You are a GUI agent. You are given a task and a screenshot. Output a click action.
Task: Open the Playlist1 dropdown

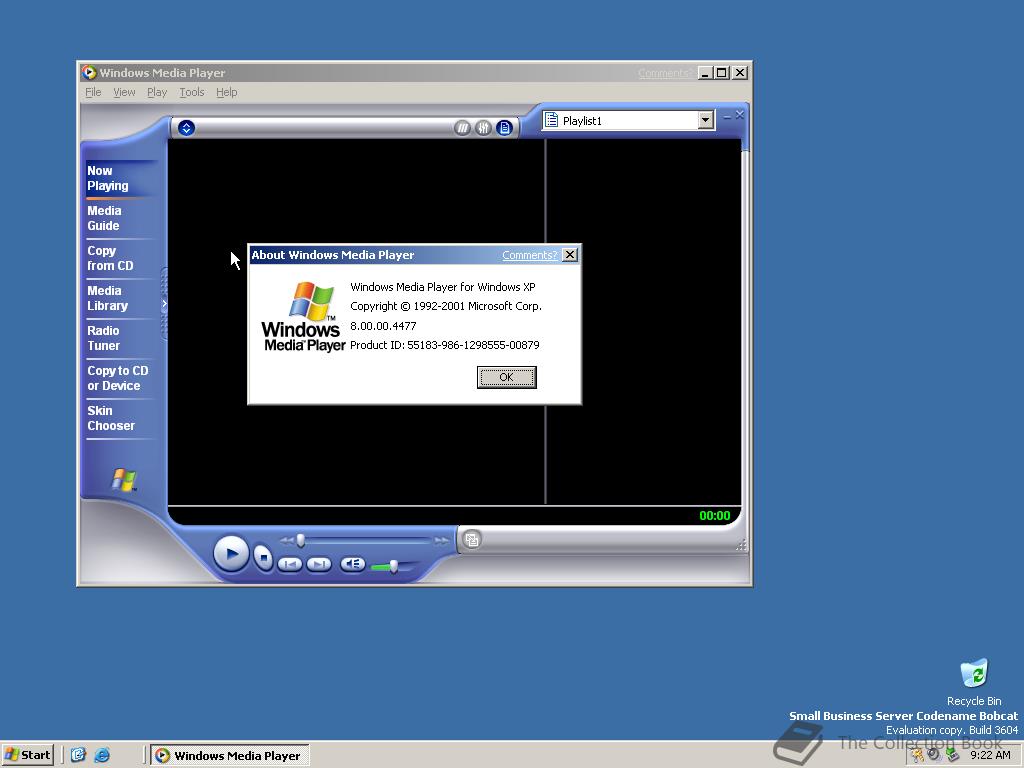pyautogui.click(x=705, y=120)
